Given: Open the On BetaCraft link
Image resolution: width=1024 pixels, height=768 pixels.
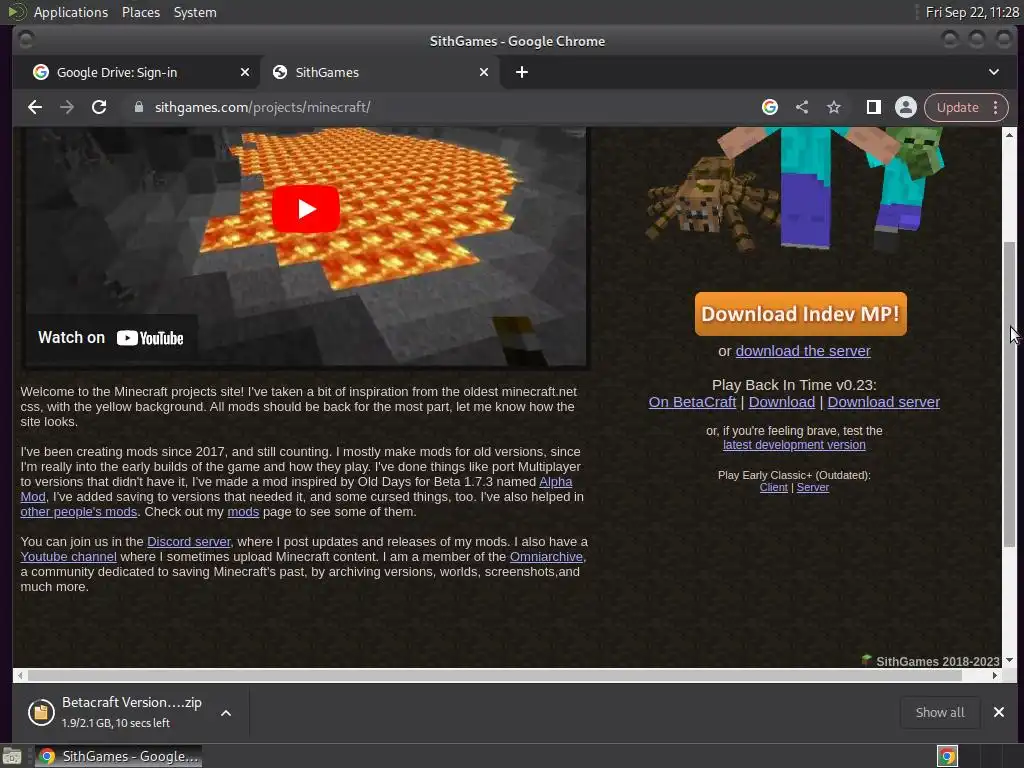Looking at the screenshot, I should coord(692,402).
